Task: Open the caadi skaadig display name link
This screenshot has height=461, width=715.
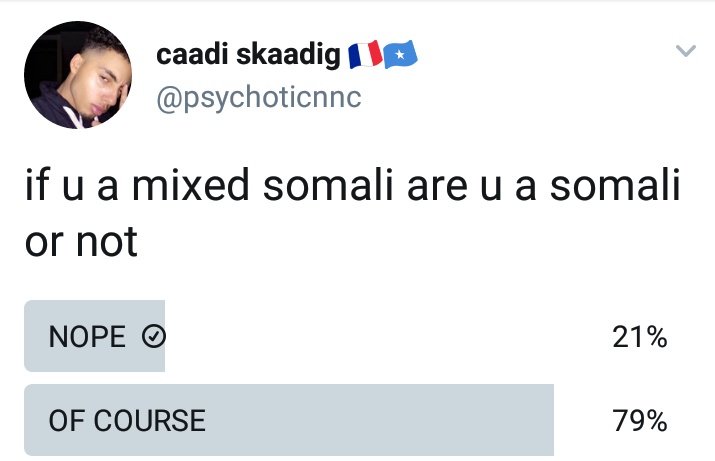Action: pyautogui.click(x=248, y=54)
